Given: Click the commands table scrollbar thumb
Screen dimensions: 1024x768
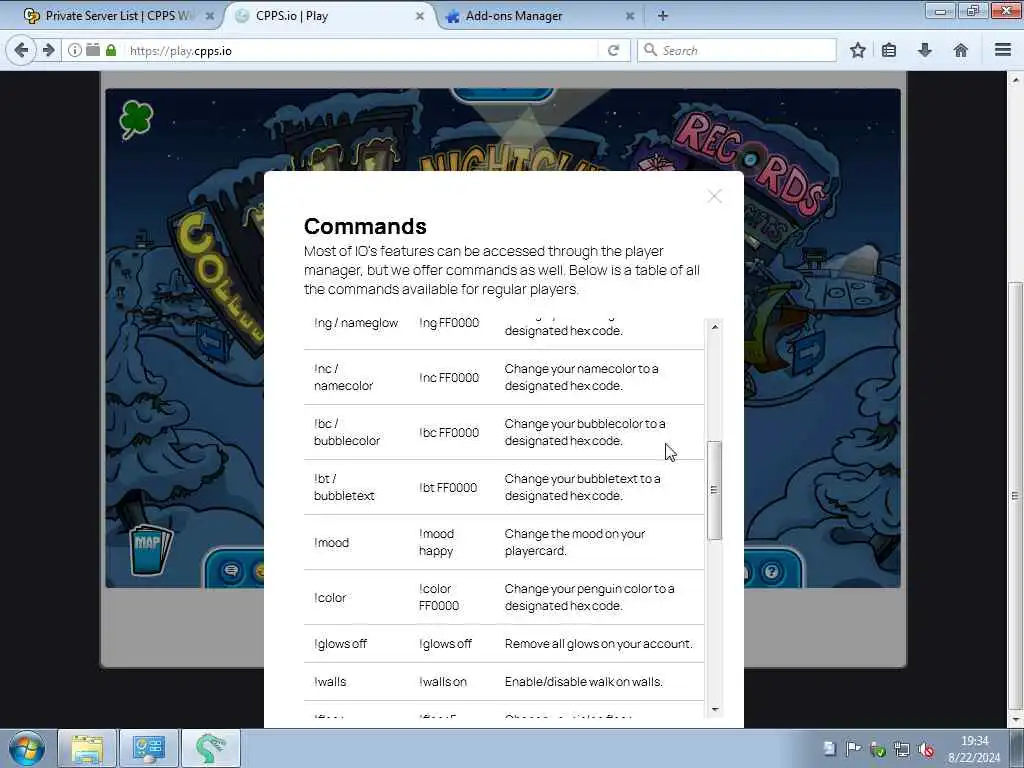Looking at the screenshot, I should click(714, 490).
